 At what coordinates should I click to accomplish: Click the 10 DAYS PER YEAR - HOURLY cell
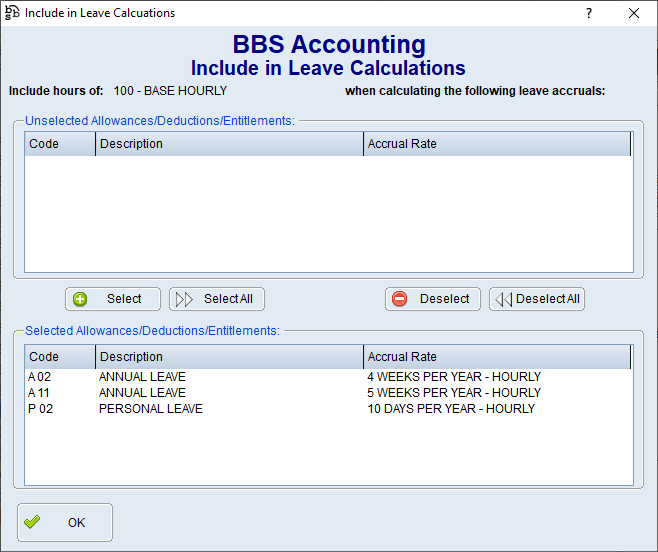pyautogui.click(x=451, y=409)
